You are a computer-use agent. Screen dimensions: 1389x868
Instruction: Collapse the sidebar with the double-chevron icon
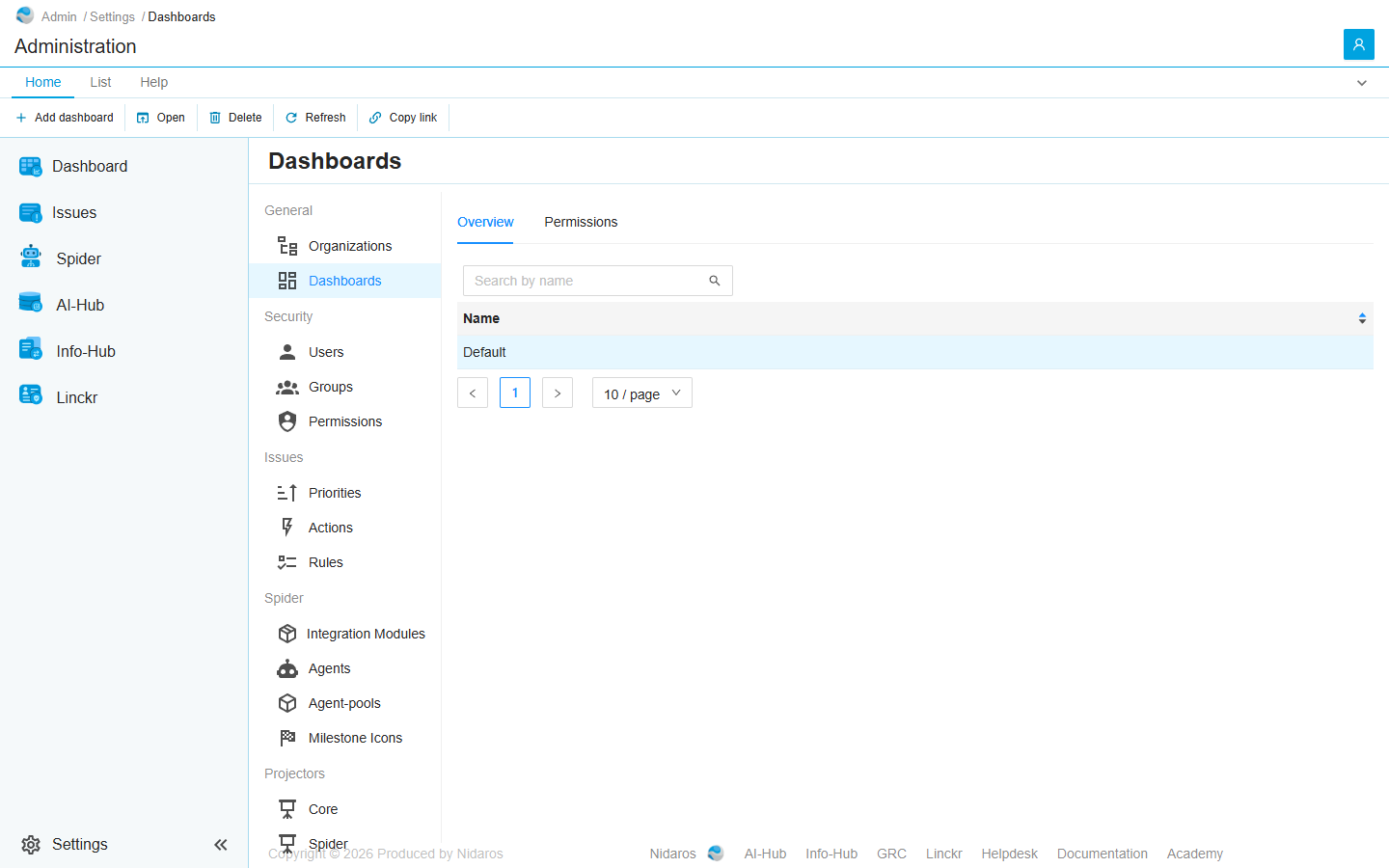(221, 845)
